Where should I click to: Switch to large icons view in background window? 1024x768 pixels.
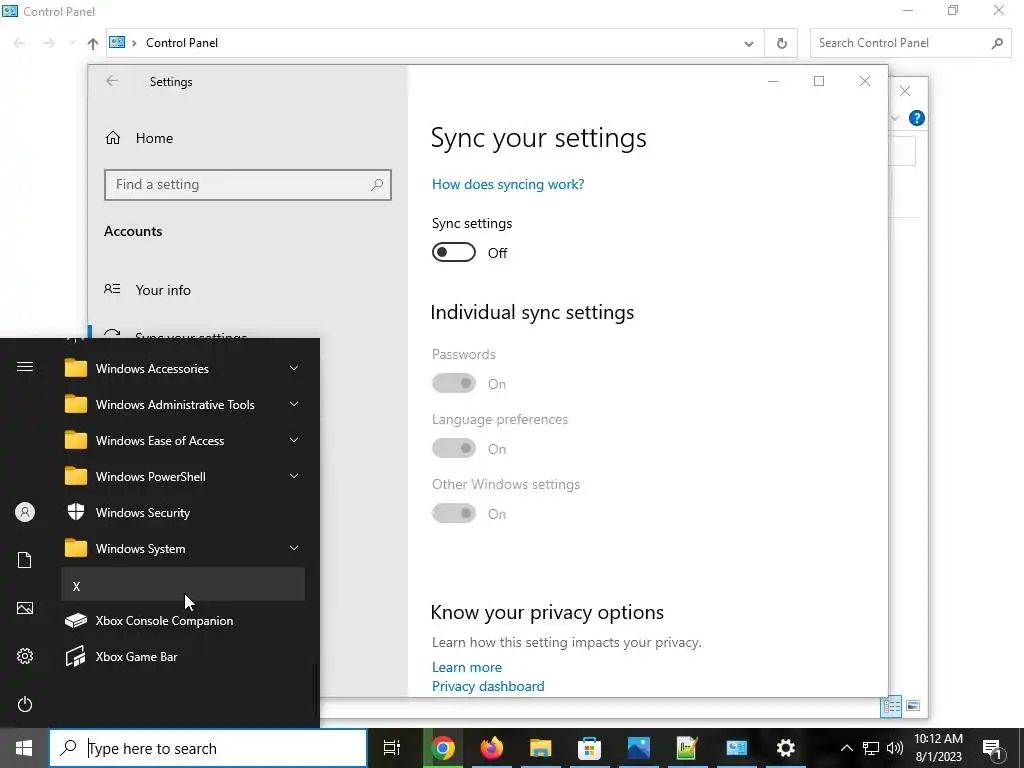913,706
